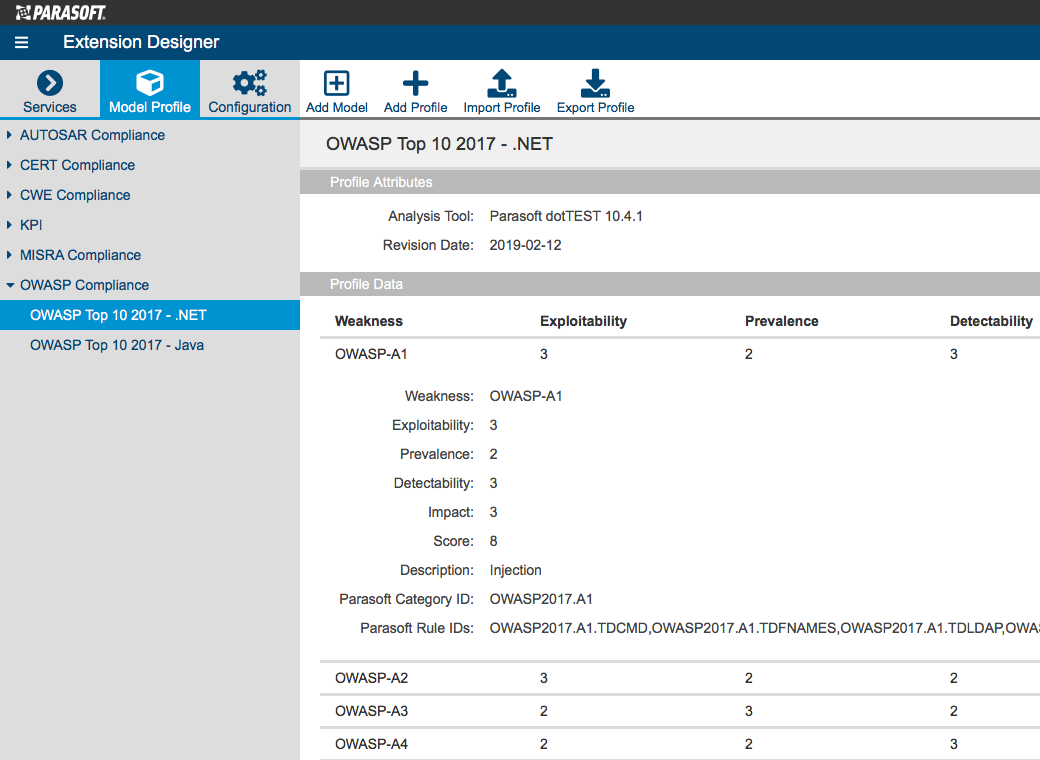Click the Detectability column header
The height and width of the screenshot is (760, 1040).
pyautogui.click(x=991, y=321)
